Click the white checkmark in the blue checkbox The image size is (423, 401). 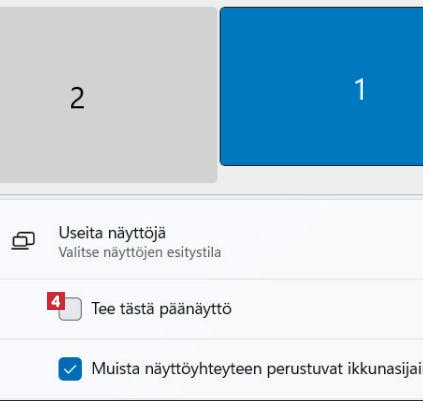(70, 369)
